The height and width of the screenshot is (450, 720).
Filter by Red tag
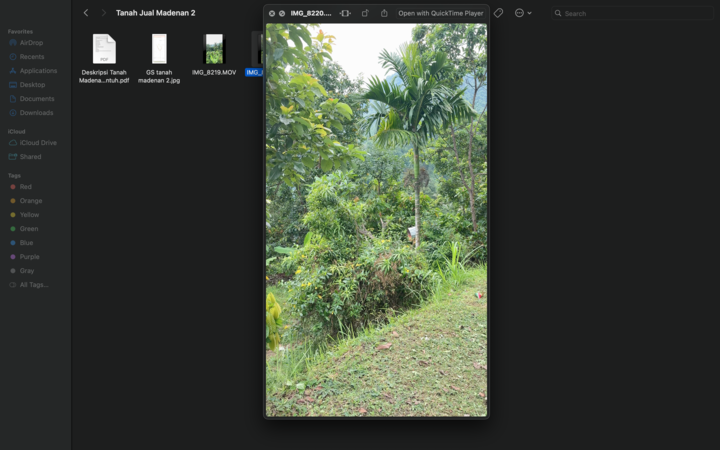(25, 187)
